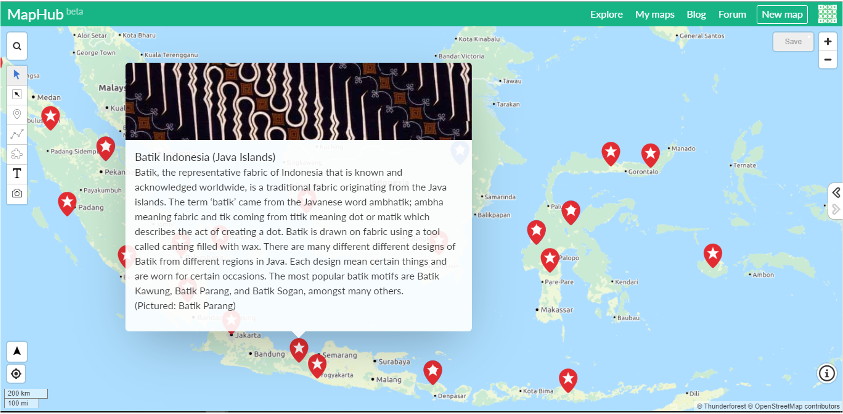Go to My maps

655,15
